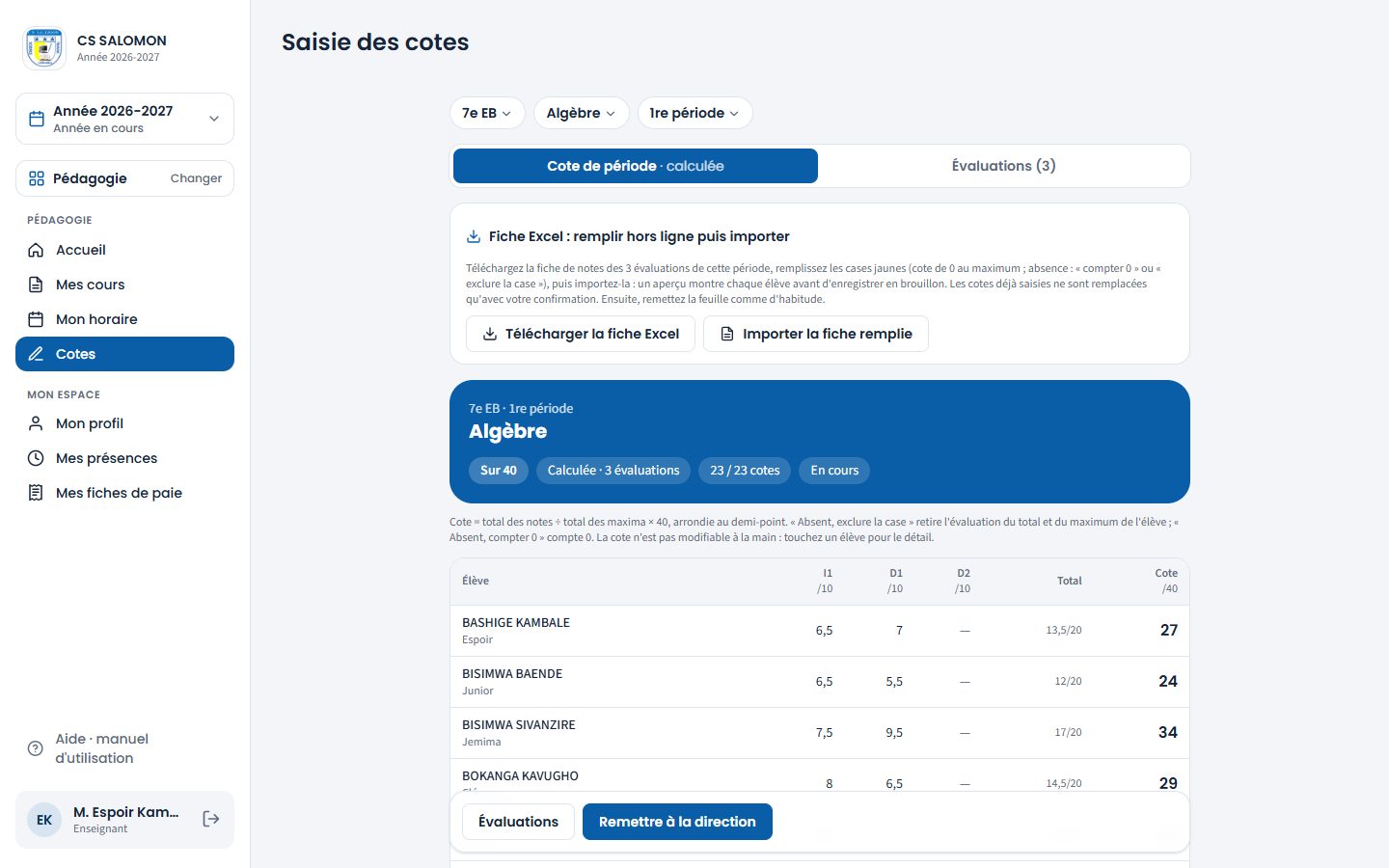Open Mes fiches de paie
The width and height of the screenshot is (1389, 868).
click(x=124, y=493)
